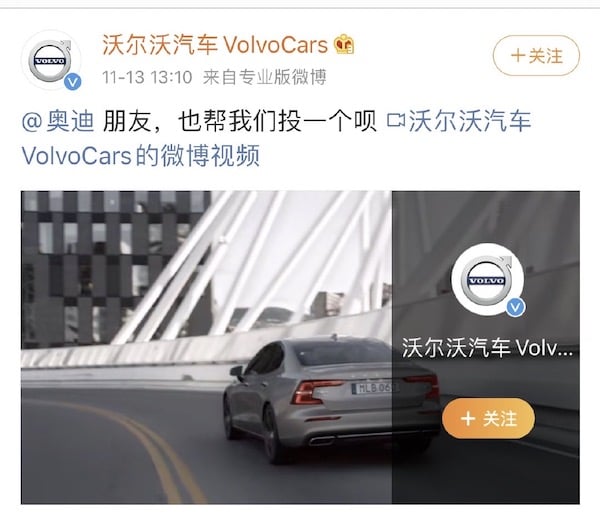Follow the account with the outlined +关注 button
This screenshot has height=522, width=600.
point(536,56)
